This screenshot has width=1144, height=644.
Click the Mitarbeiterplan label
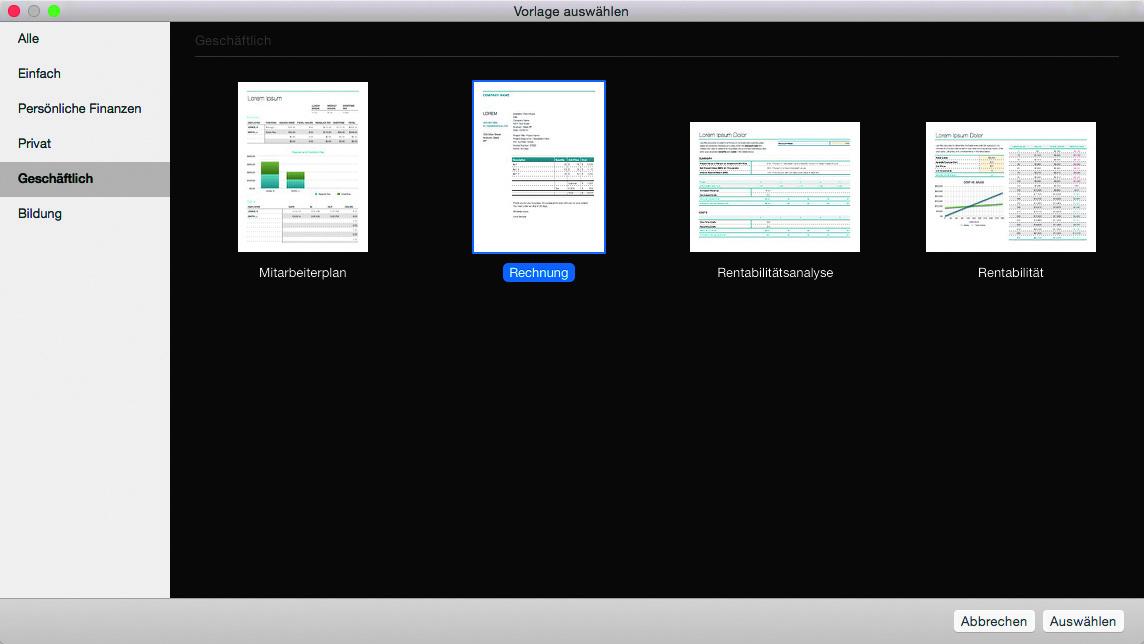303,273
